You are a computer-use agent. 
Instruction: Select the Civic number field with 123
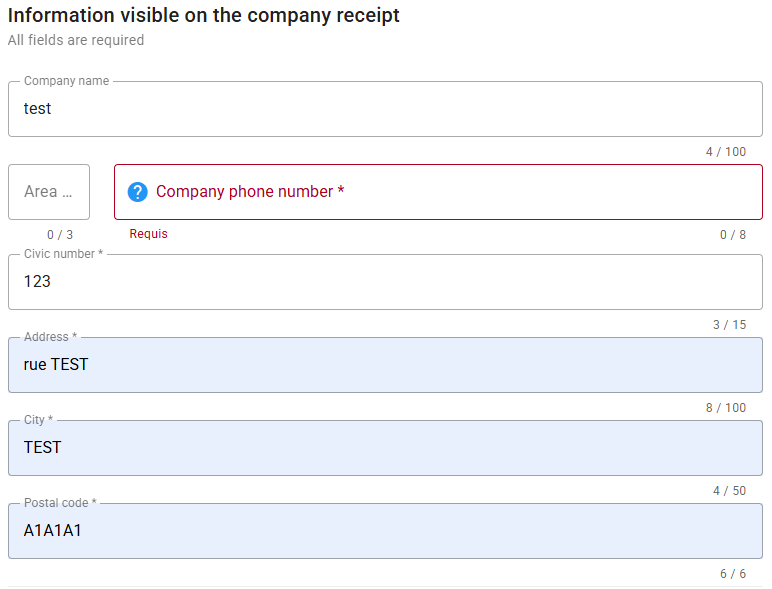(x=385, y=282)
